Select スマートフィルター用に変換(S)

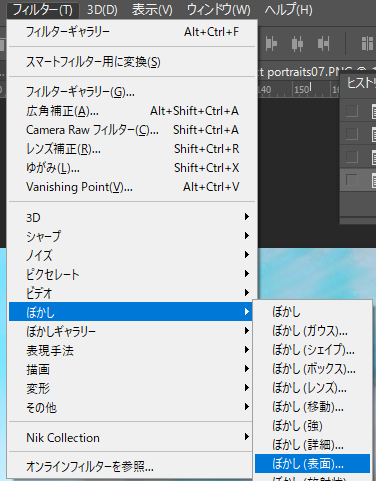[132, 62]
